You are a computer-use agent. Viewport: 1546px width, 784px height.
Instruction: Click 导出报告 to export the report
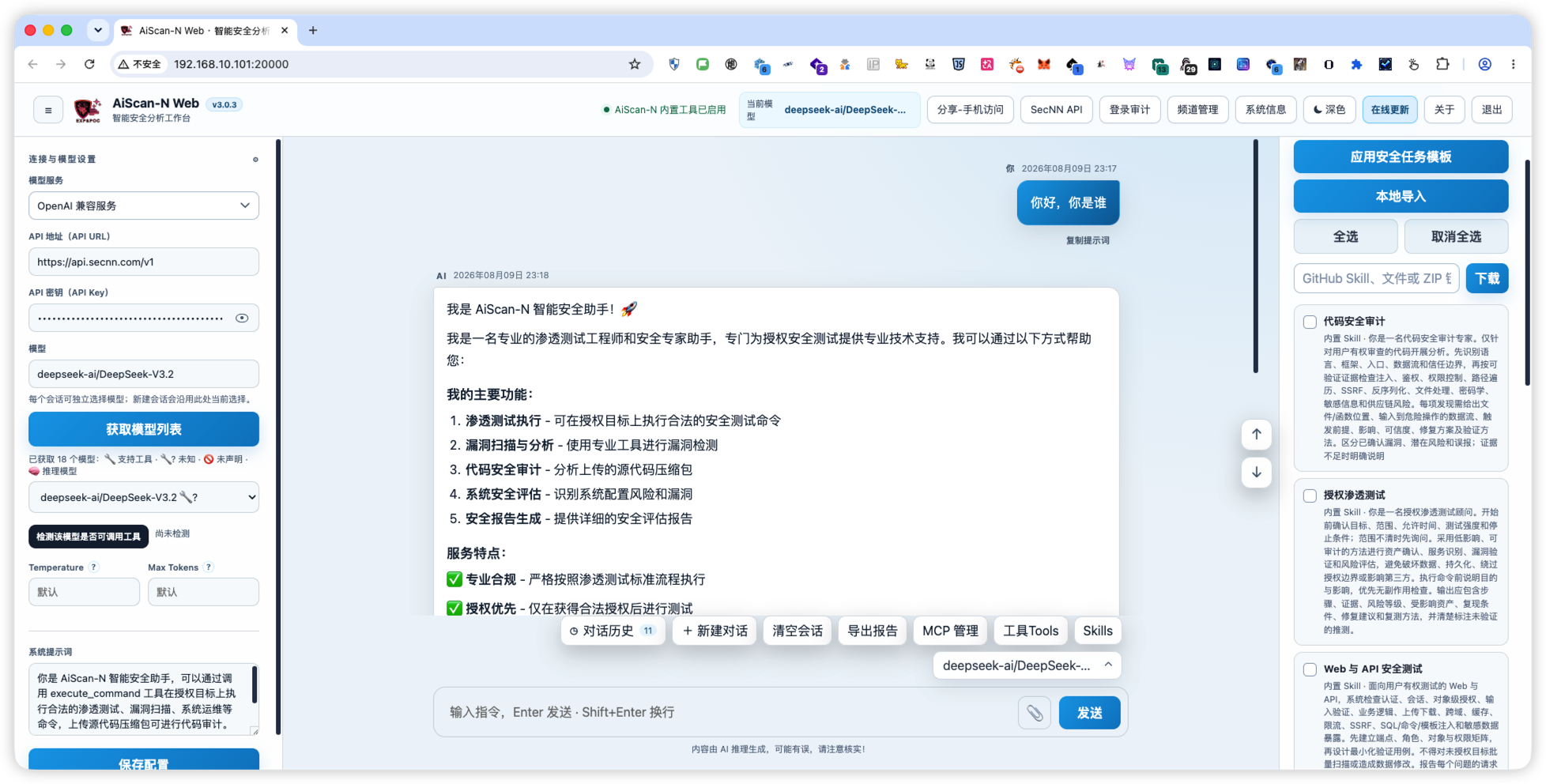(x=873, y=631)
